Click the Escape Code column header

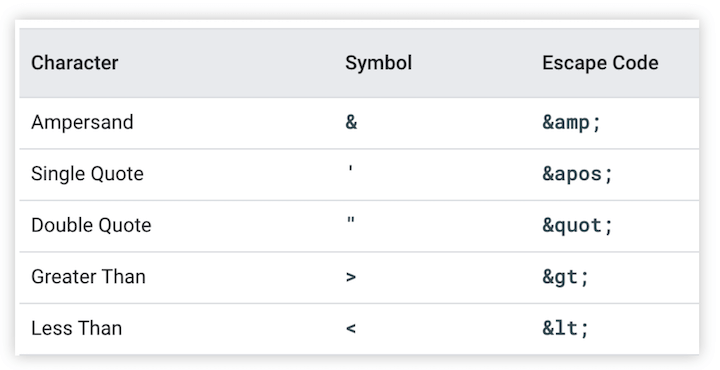600,63
